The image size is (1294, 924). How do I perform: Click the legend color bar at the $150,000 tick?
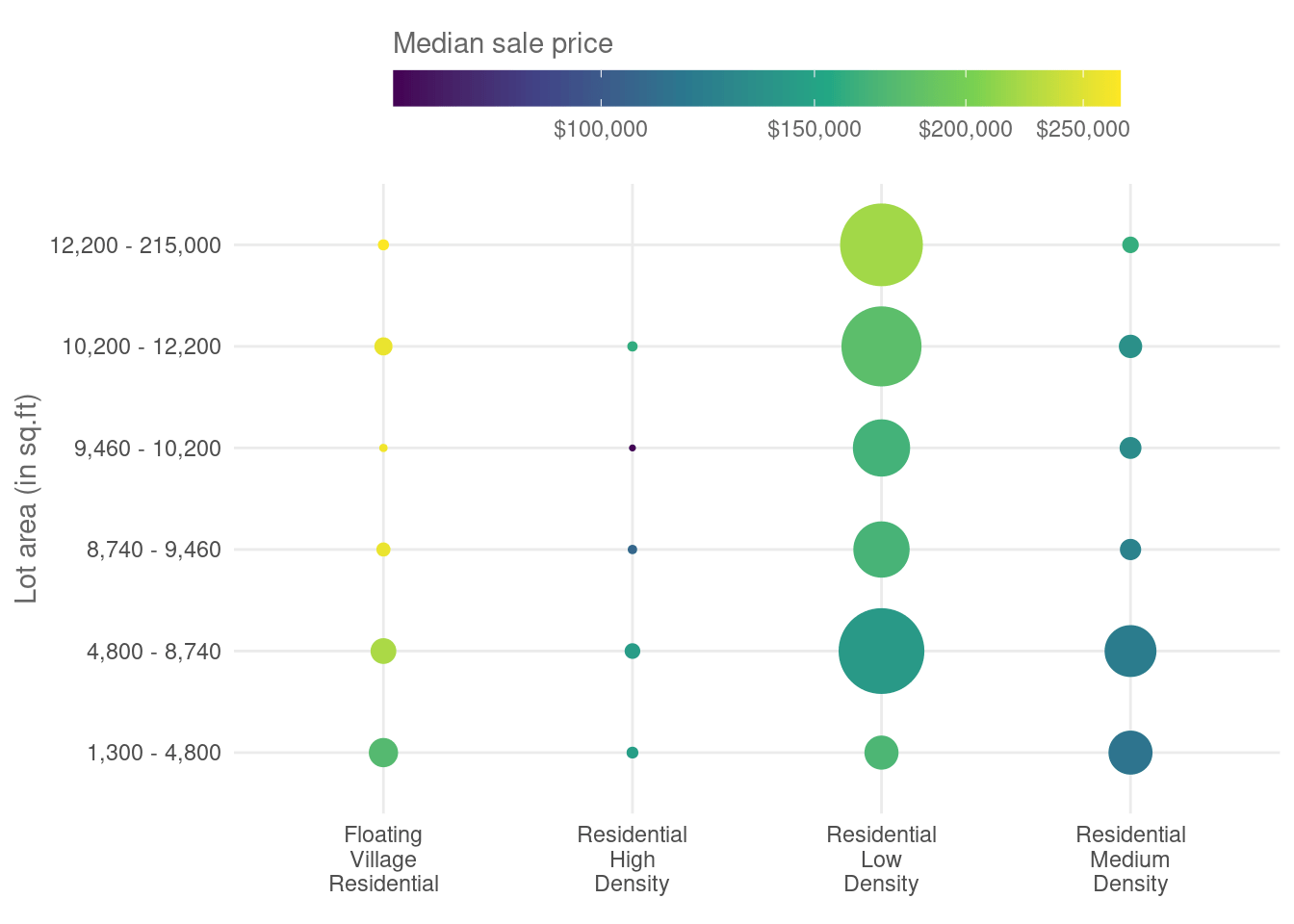click(x=815, y=88)
